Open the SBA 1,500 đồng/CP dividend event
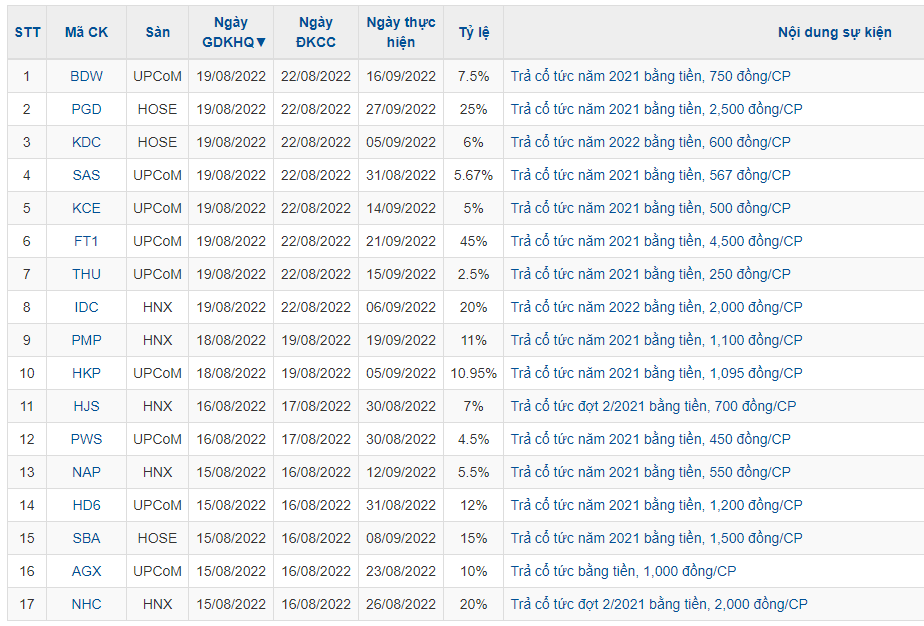 point(656,538)
